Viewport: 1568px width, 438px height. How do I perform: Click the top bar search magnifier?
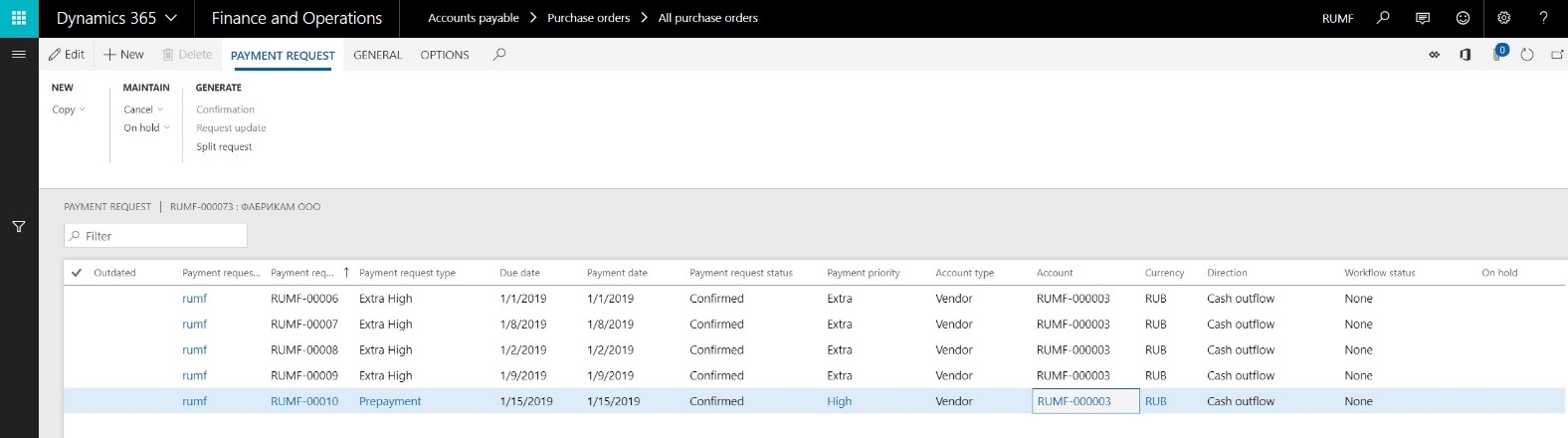click(x=1383, y=18)
